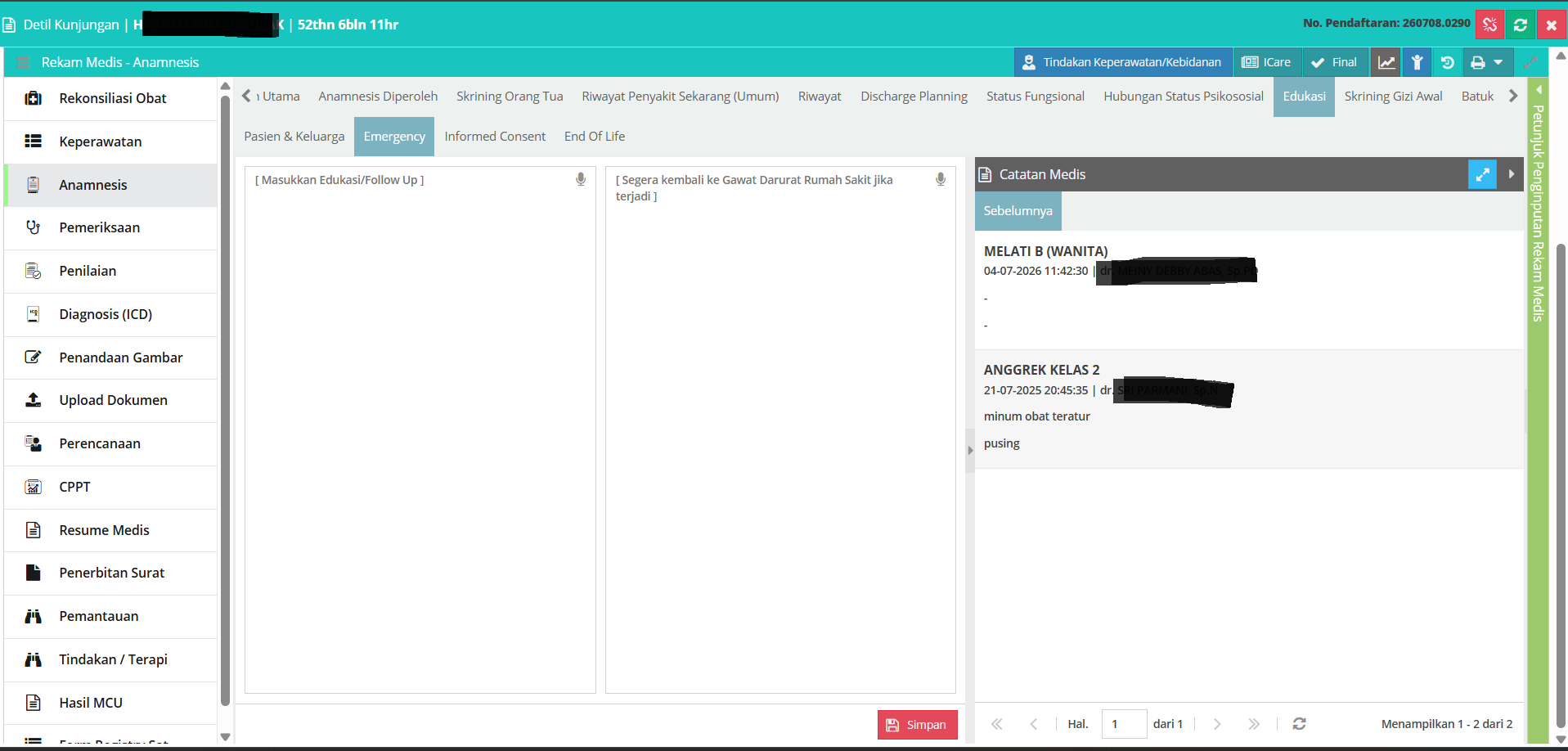Open the print icon menu
The image size is (1568, 751).
click(1478, 62)
